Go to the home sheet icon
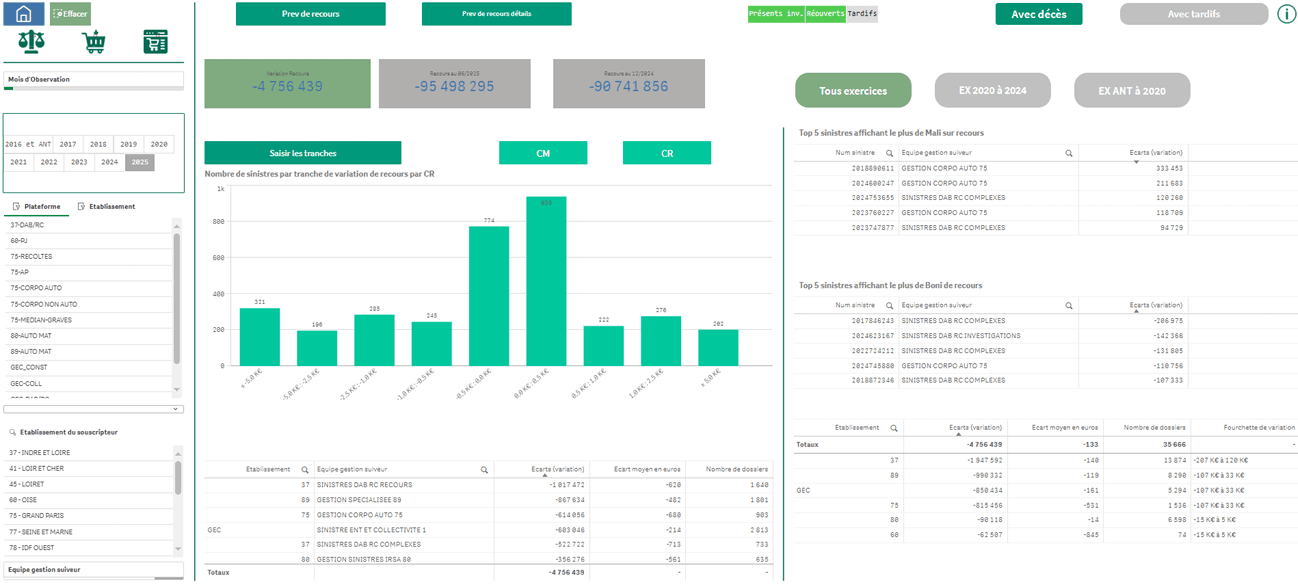Screen dimensions: 1298x586 click(25, 14)
